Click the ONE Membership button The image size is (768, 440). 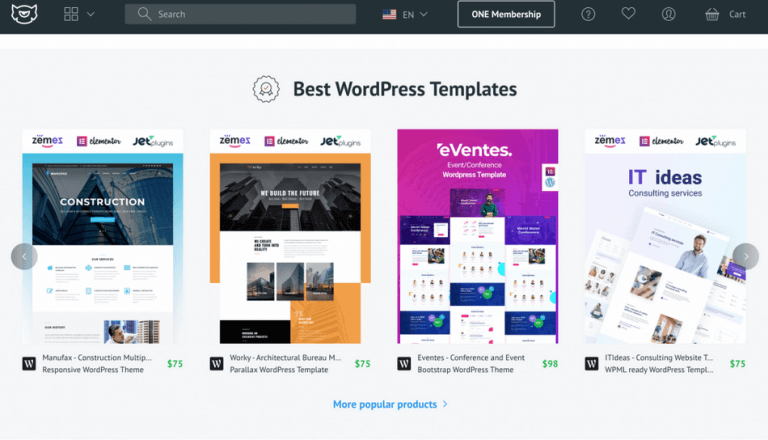click(506, 14)
